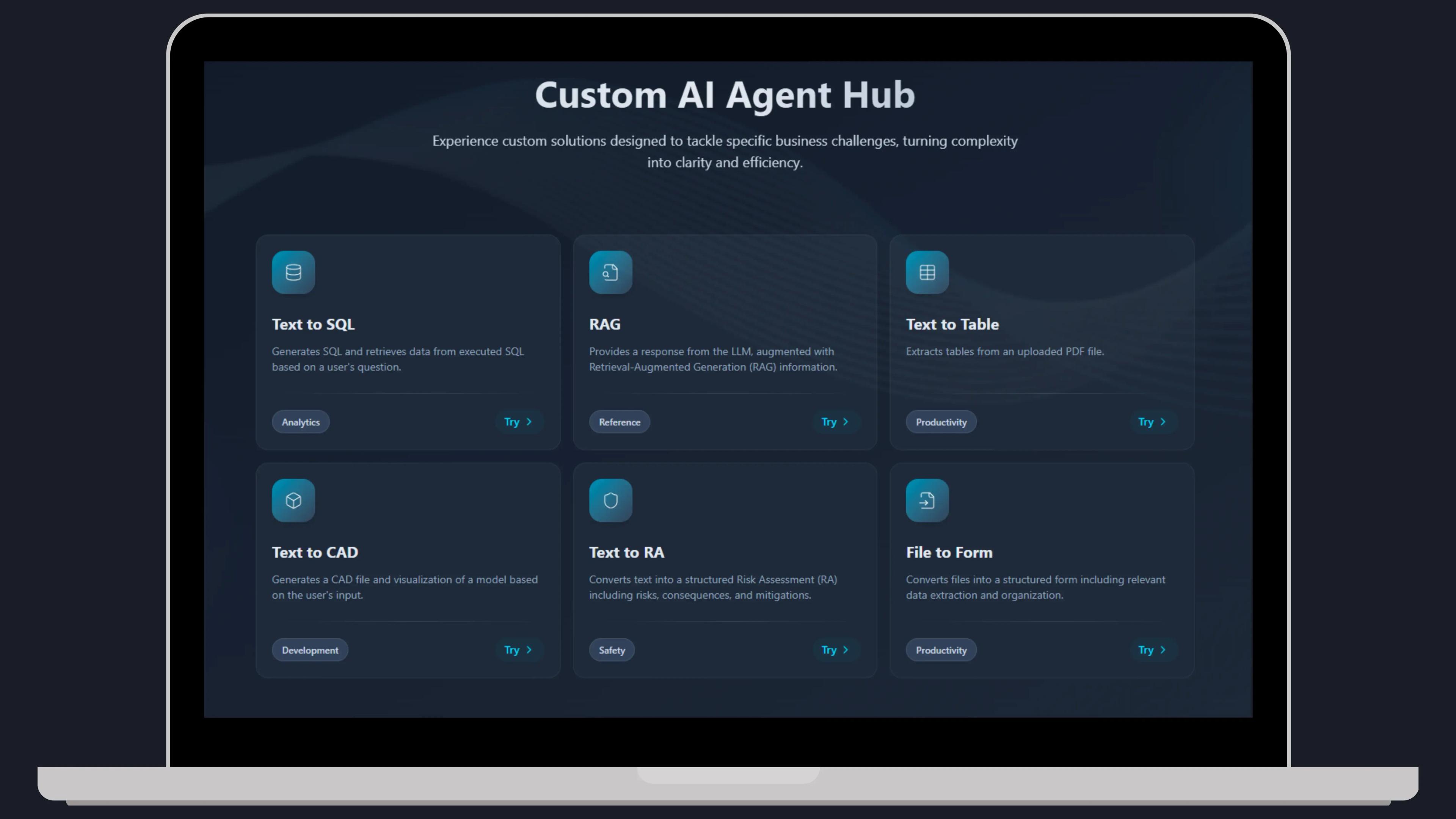1456x819 pixels.
Task: Click the Development tag on Text to CAD
Action: [309, 650]
